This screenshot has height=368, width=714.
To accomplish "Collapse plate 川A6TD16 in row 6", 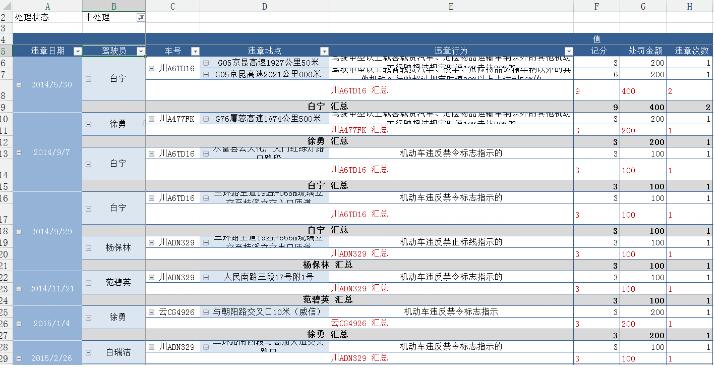I will (152, 69).
